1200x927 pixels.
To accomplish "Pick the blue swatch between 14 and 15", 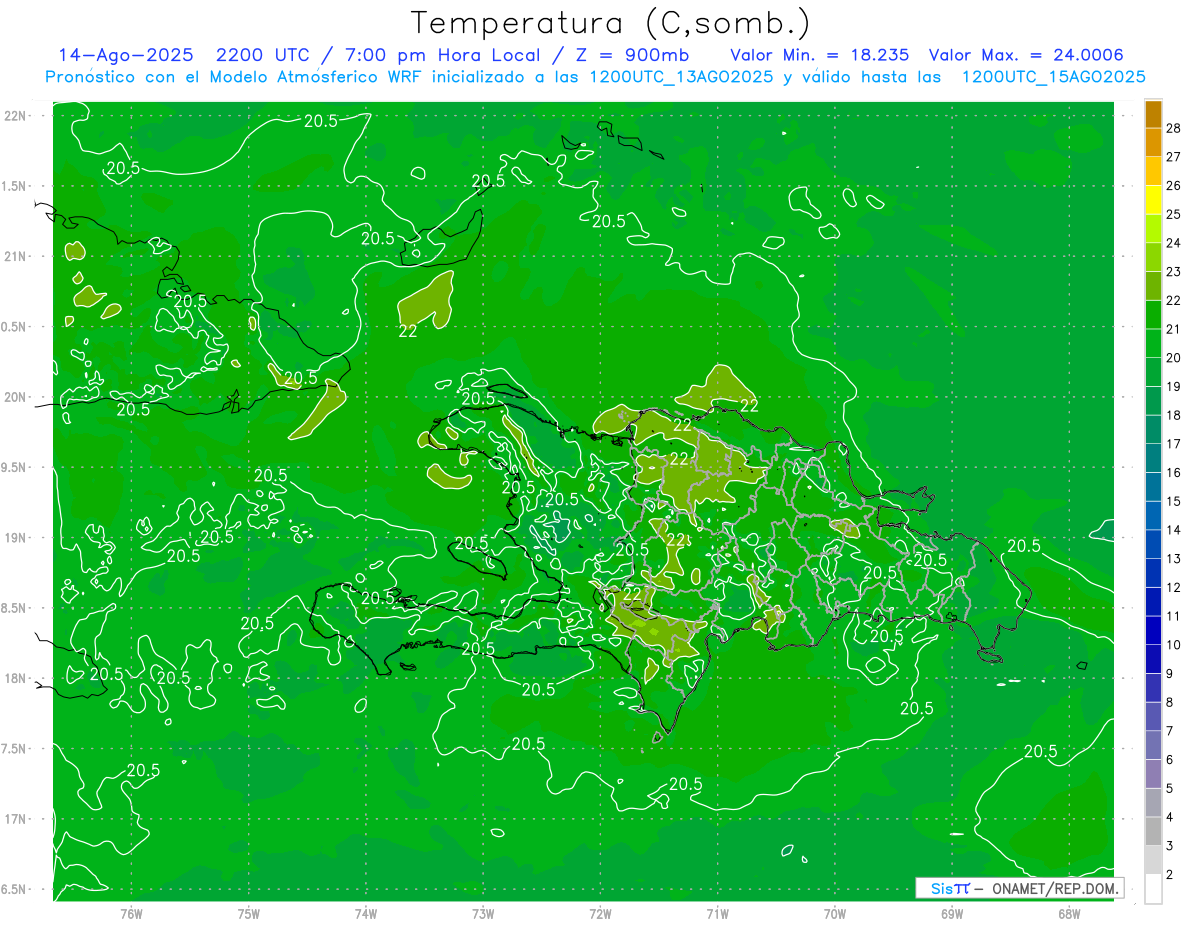I will tap(1153, 516).
